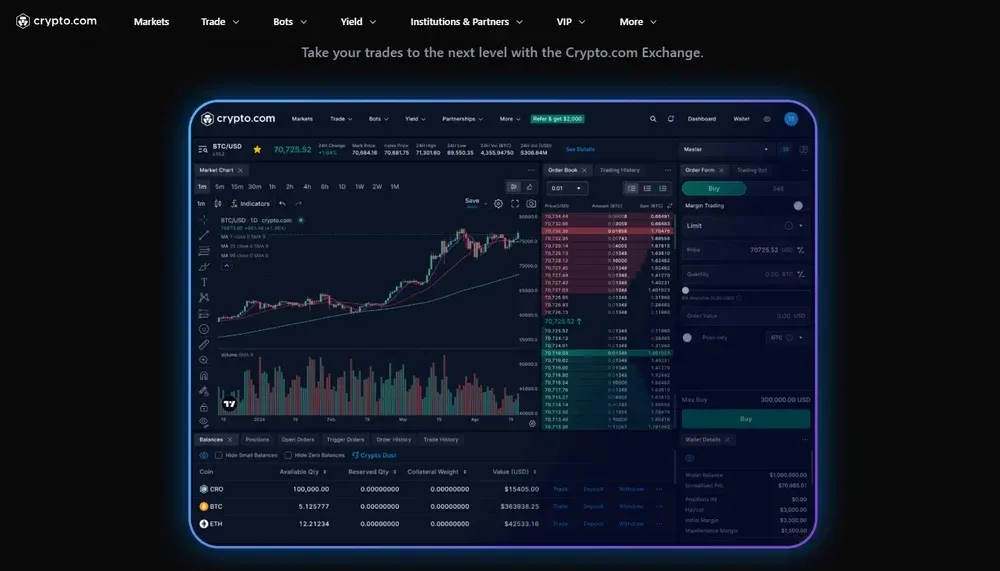Expand the Trade menu in top navigation

[220, 22]
